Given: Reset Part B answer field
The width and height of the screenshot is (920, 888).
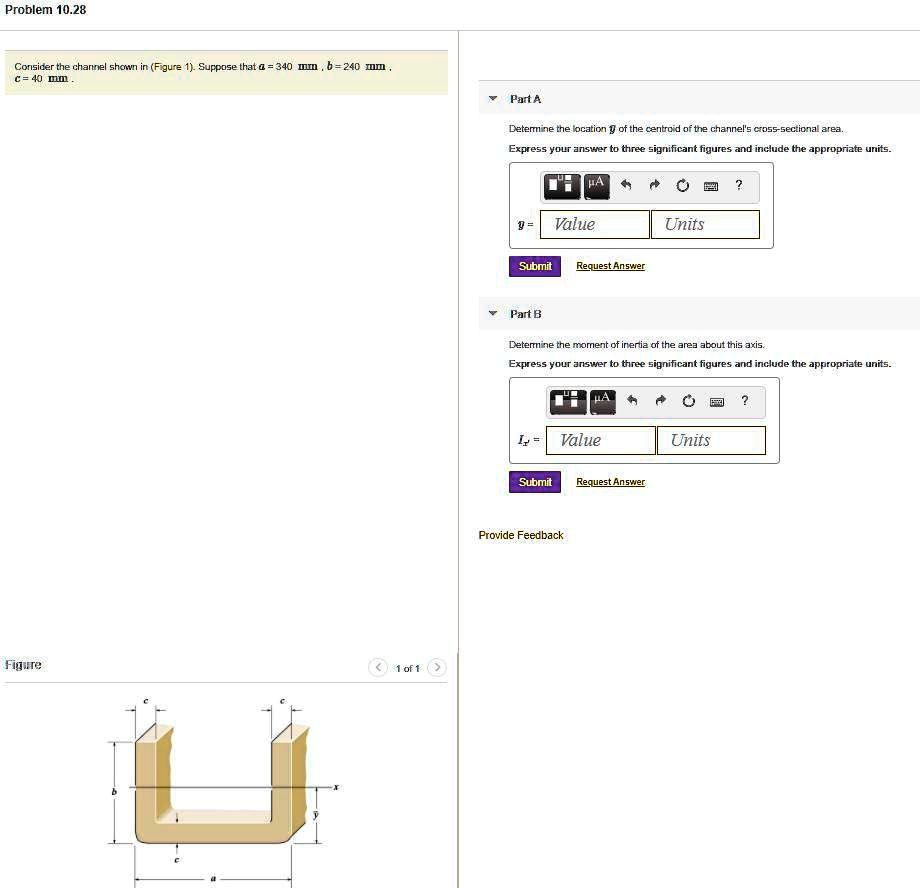Looking at the screenshot, I should point(688,401).
